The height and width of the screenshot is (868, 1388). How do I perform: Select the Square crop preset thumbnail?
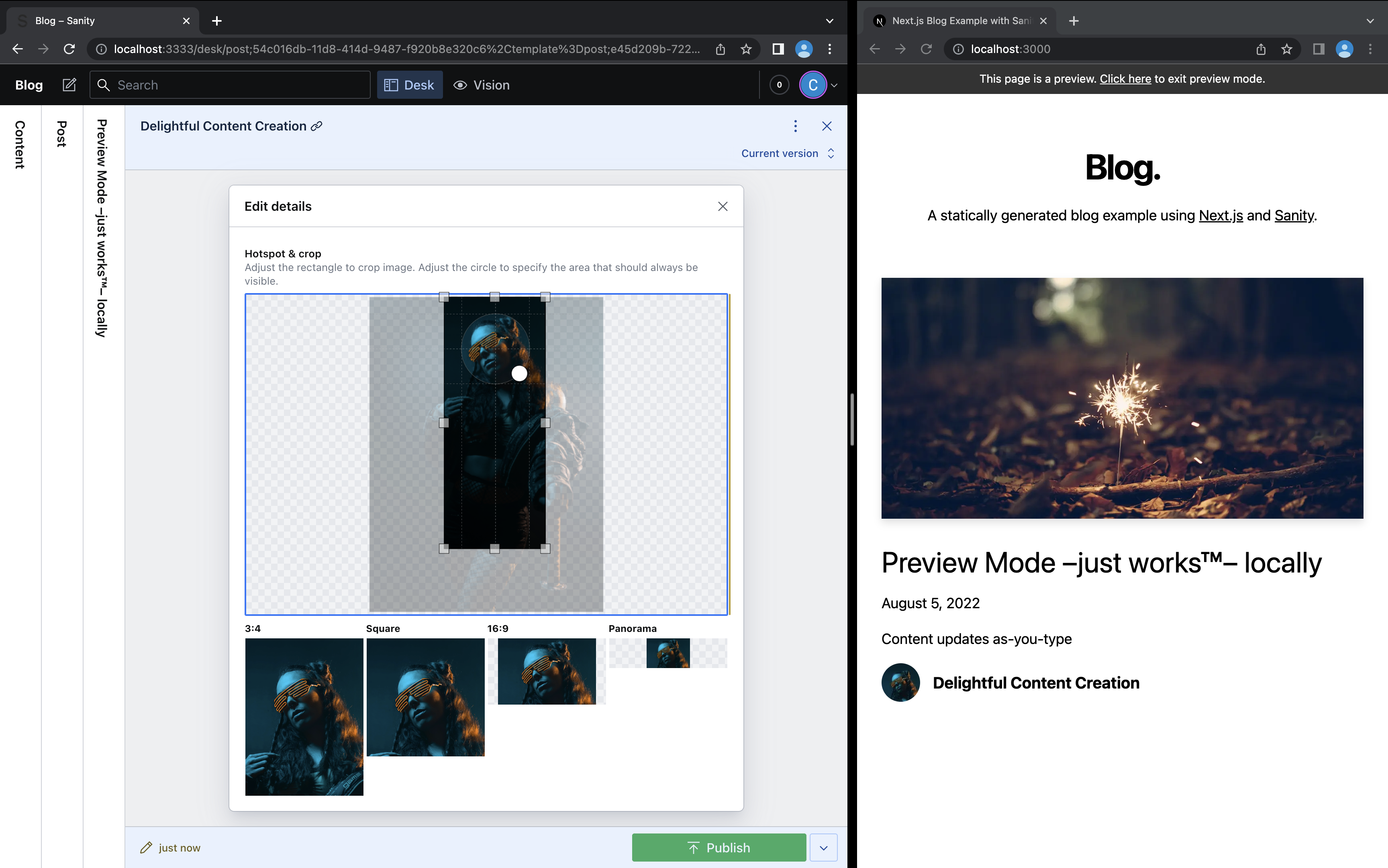(425, 697)
